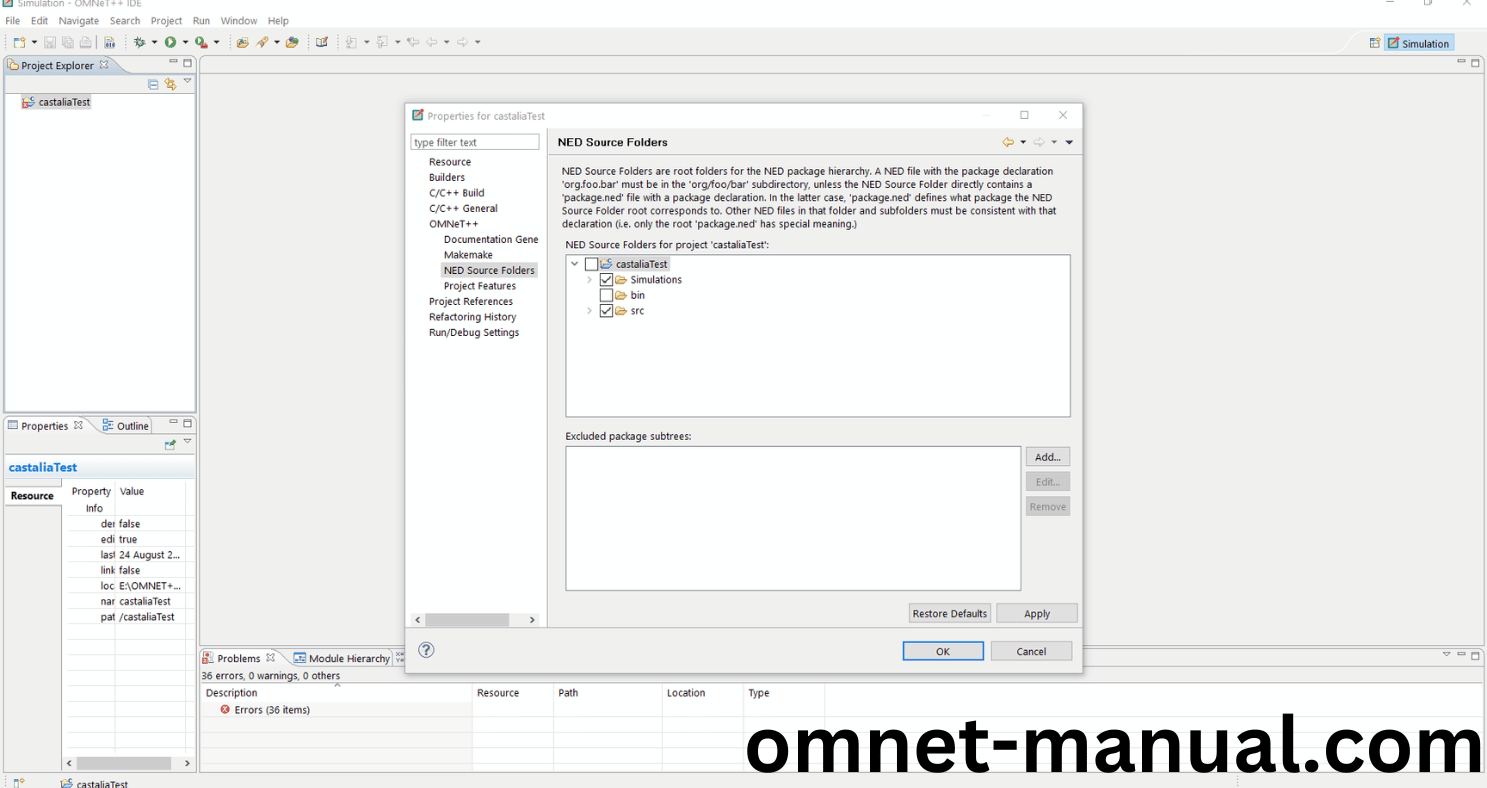
Task: Maximize the bottom Problems panel
Action: [x=1475, y=655]
